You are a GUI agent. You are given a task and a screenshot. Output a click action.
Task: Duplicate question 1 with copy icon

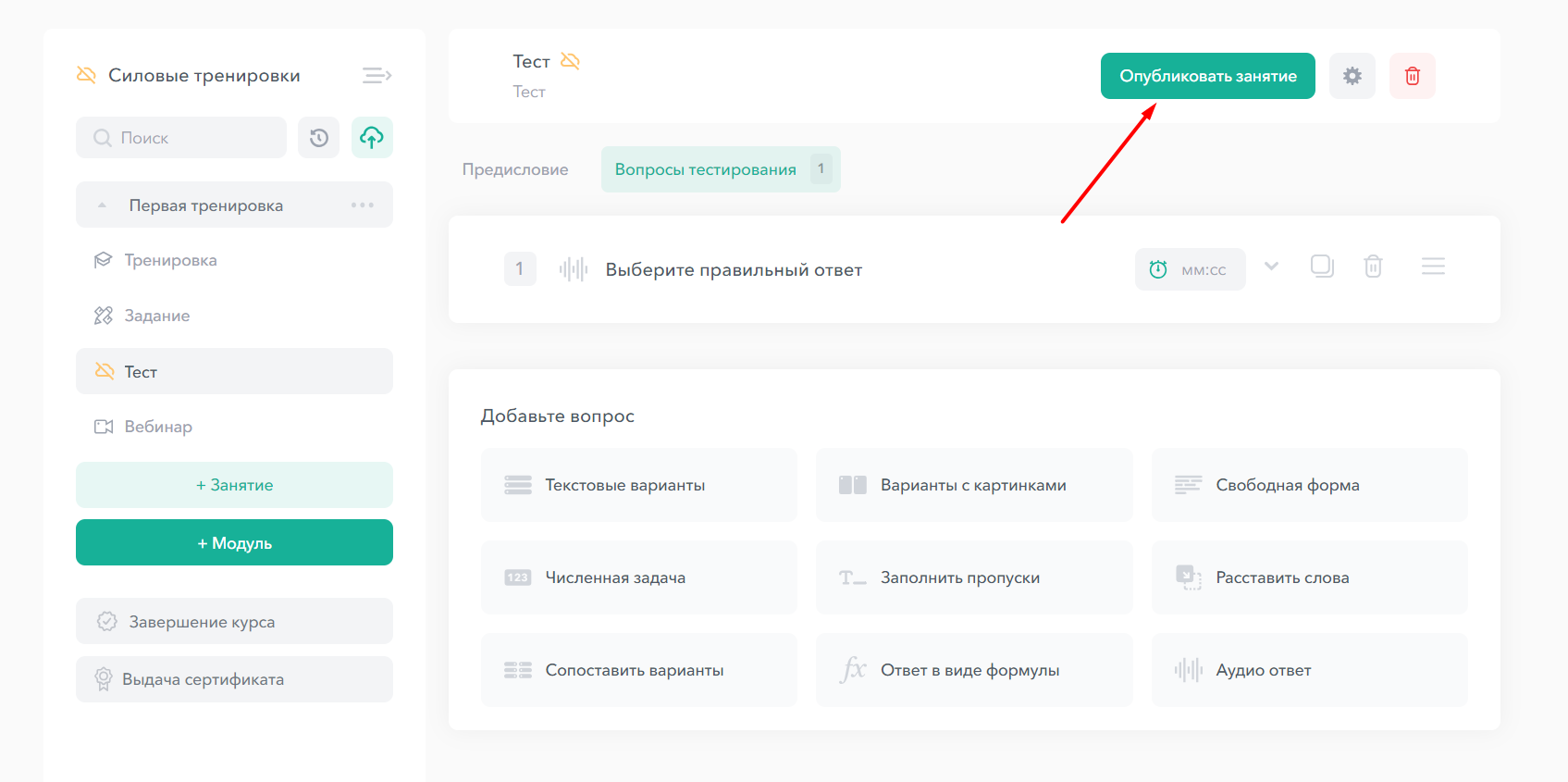tap(1322, 267)
